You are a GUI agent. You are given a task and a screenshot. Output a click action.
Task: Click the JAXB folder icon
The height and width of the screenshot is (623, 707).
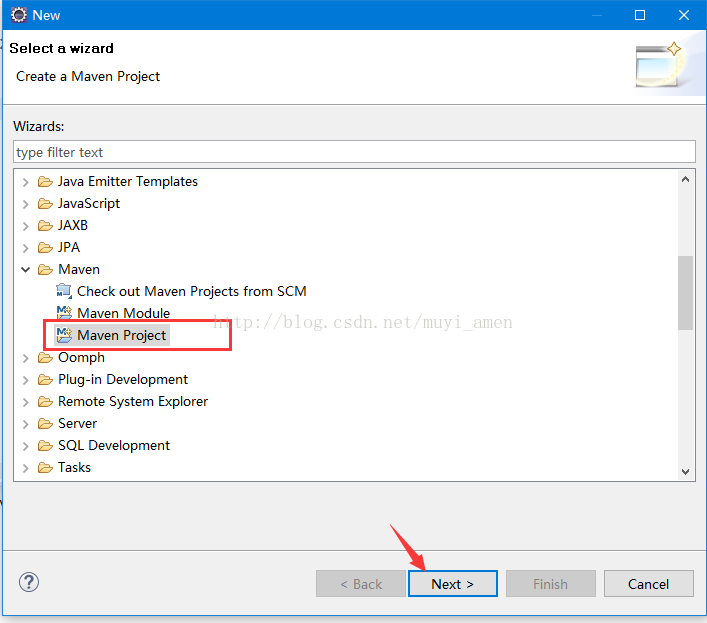[45, 225]
